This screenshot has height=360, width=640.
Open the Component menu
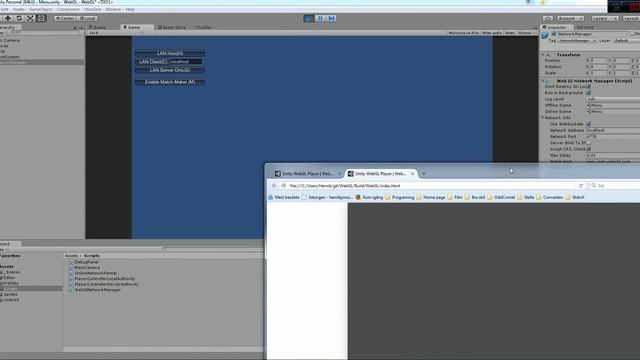coord(68,9)
